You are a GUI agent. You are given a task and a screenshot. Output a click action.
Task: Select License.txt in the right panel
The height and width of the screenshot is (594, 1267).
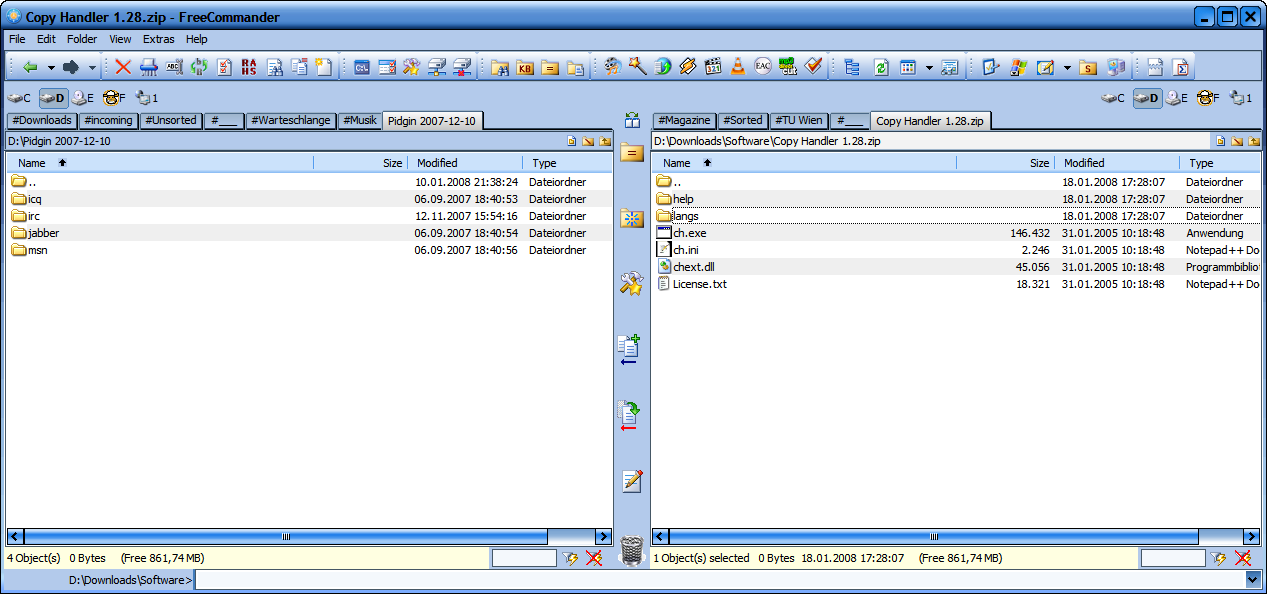699,284
